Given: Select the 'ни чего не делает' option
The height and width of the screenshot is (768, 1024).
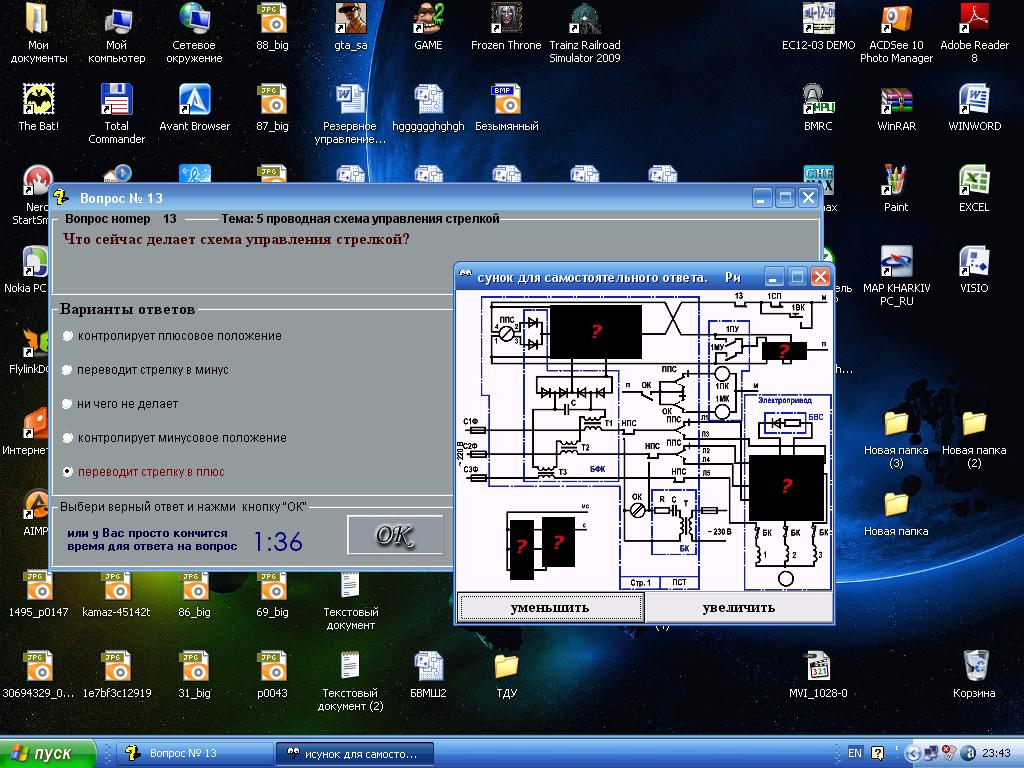Looking at the screenshot, I should pyautogui.click(x=68, y=404).
